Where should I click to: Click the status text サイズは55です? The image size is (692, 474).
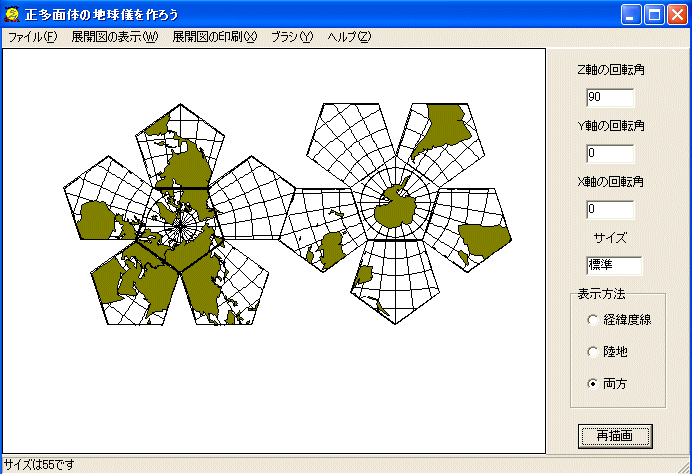tap(39, 465)
